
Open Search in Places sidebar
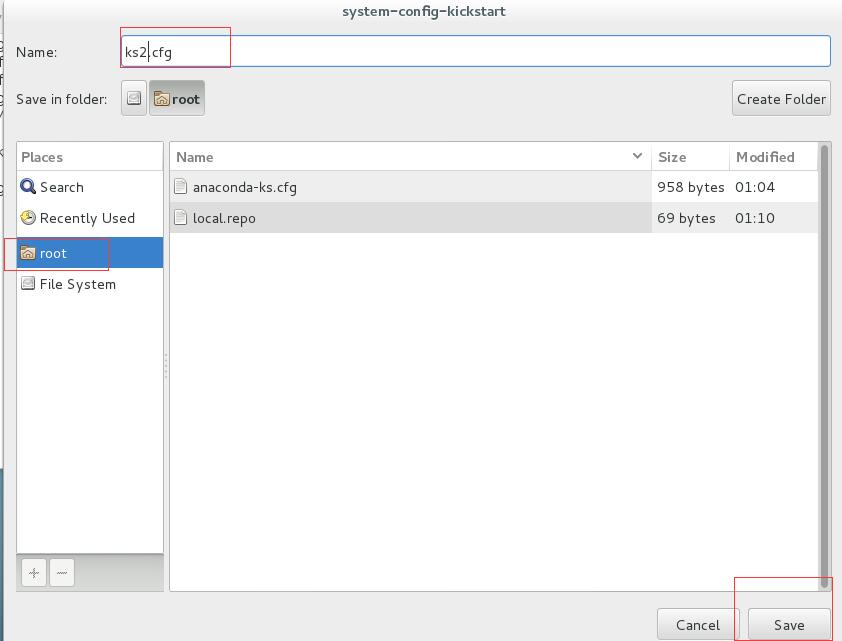point(90,187)
